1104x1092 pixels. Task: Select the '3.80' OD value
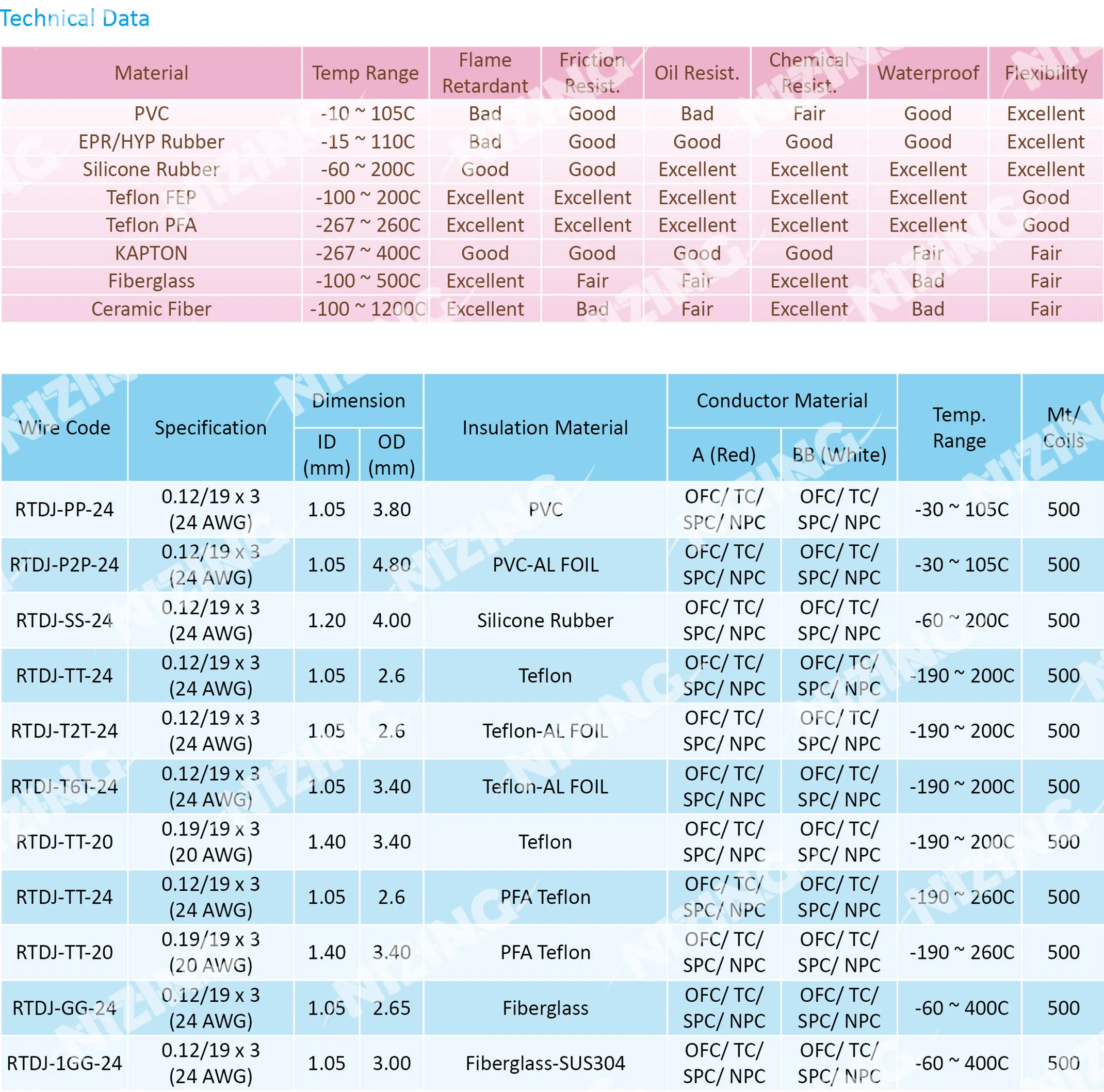pyautogui.click(x=392, y=509)
